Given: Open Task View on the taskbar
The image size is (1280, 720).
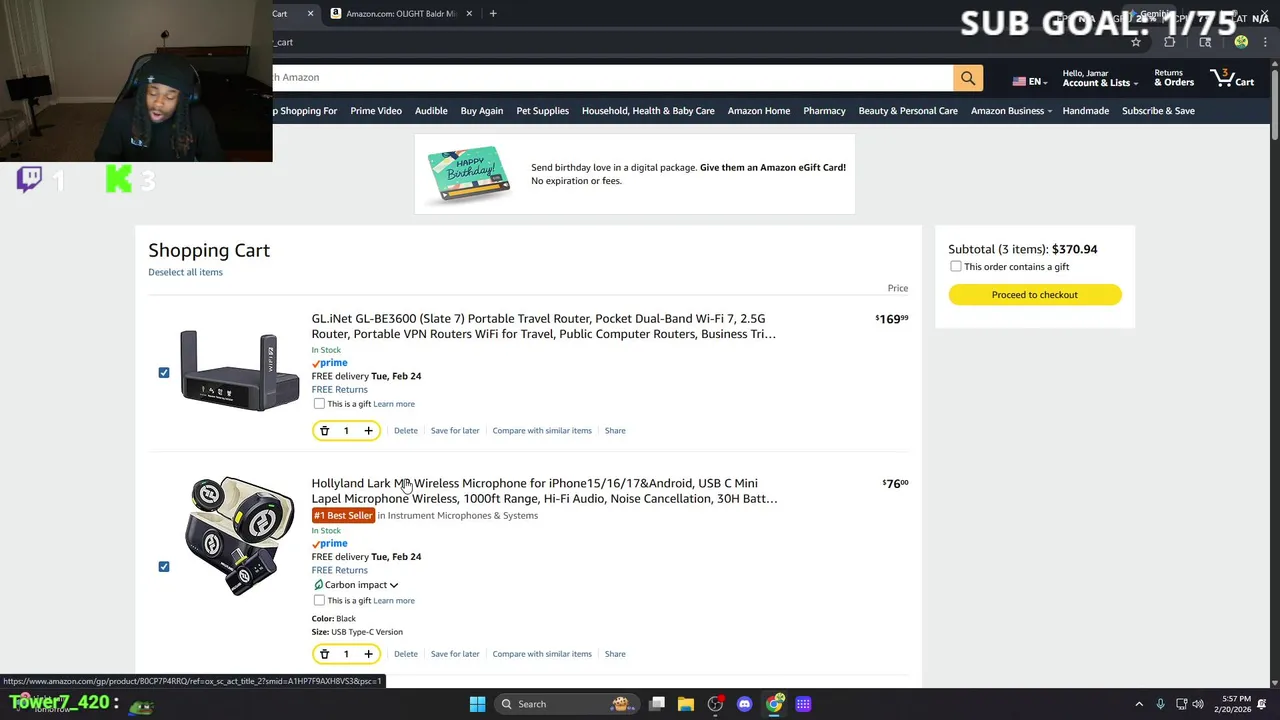Looking at the screenshot, I should click(657, 704).
